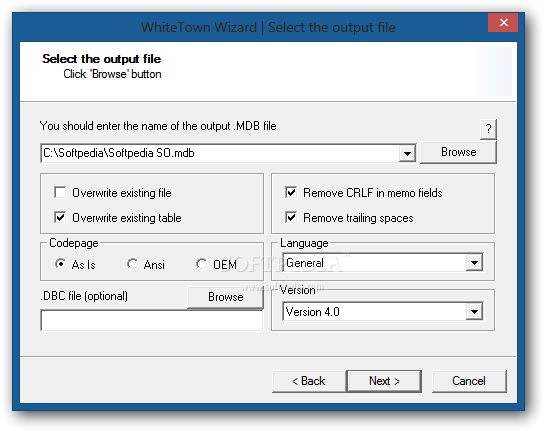Image resolution: width=545 pixels, height=431 pixels.
Task: Toggle Remove trailing spaces checkbox
Action: (291, 217)
